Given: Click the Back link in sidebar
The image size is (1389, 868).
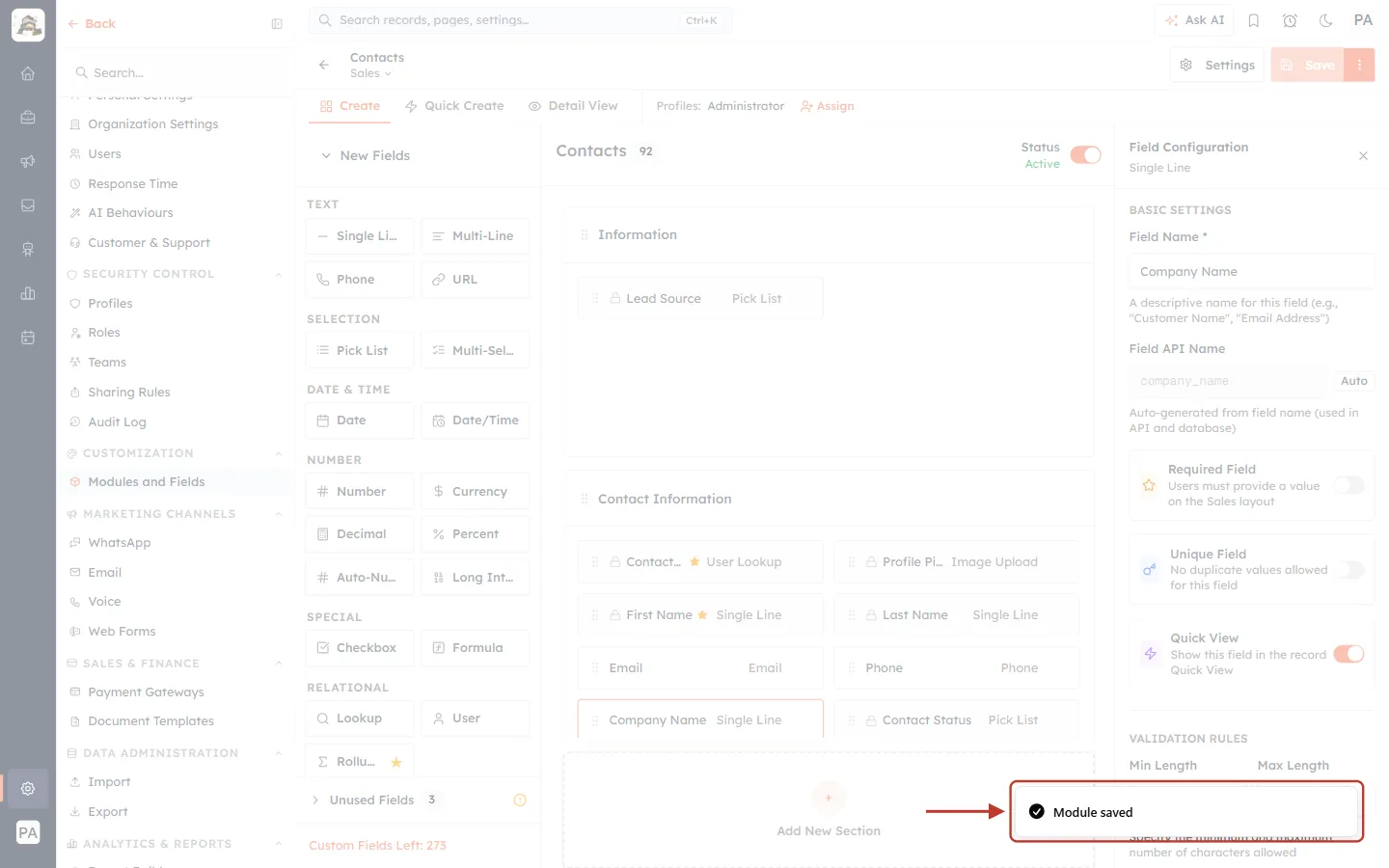Looking at the screenshot, I should (92, 24).
